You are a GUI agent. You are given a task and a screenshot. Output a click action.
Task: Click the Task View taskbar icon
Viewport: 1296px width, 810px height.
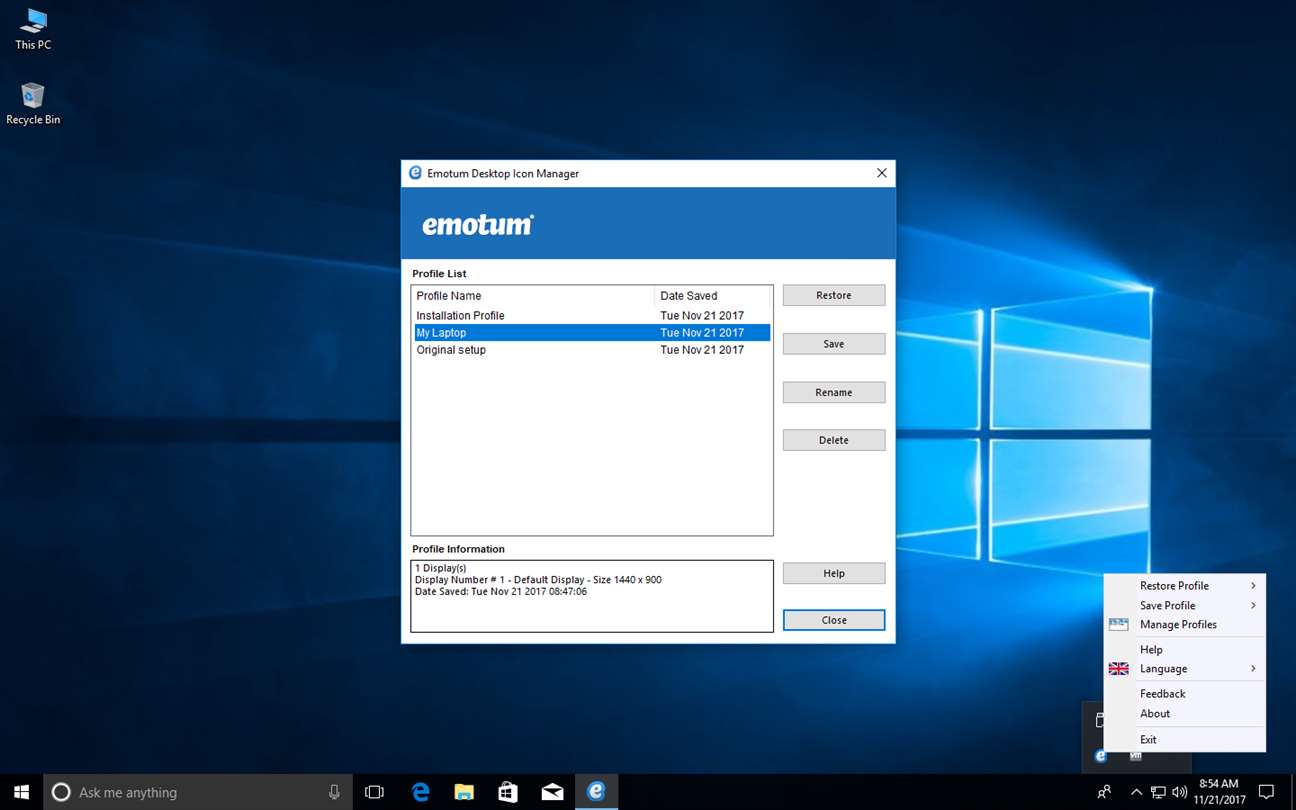click(374, 791)
